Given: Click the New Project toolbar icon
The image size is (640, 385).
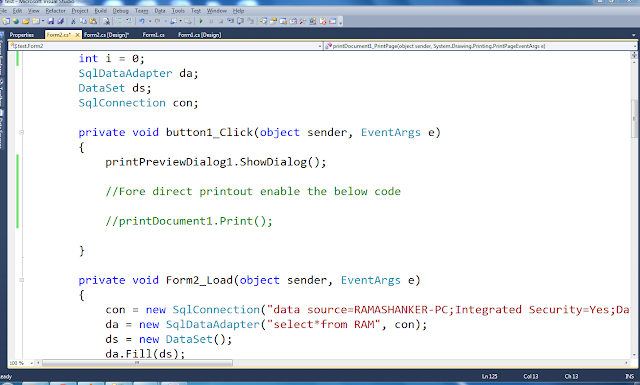Looking at the screenshot, I should point(6,21).
